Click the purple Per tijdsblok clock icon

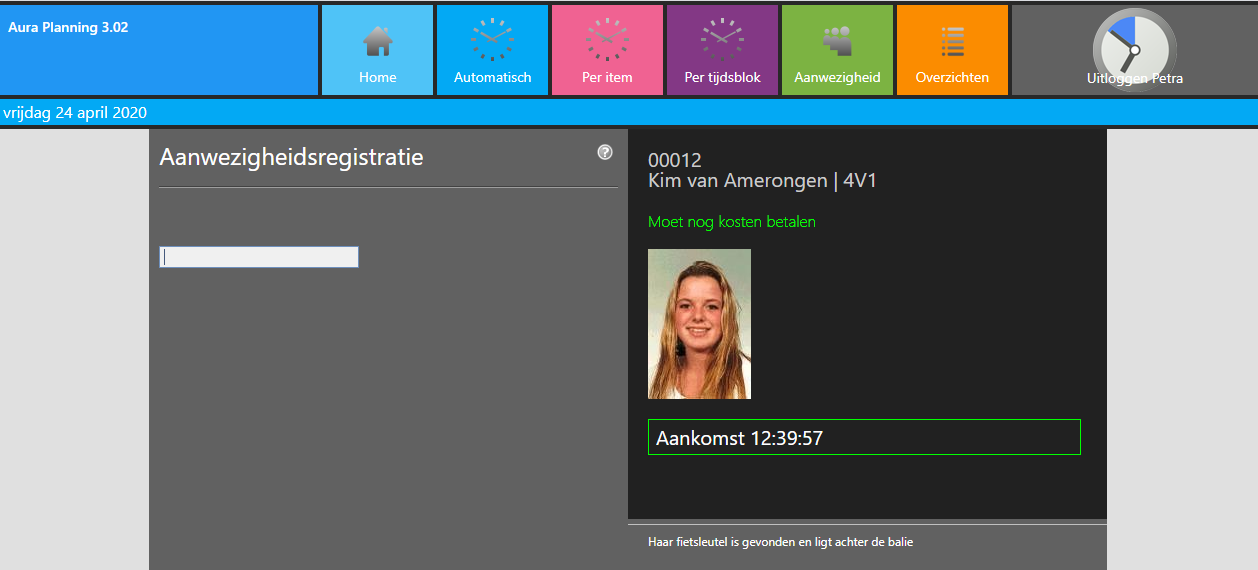click(722, 40)
